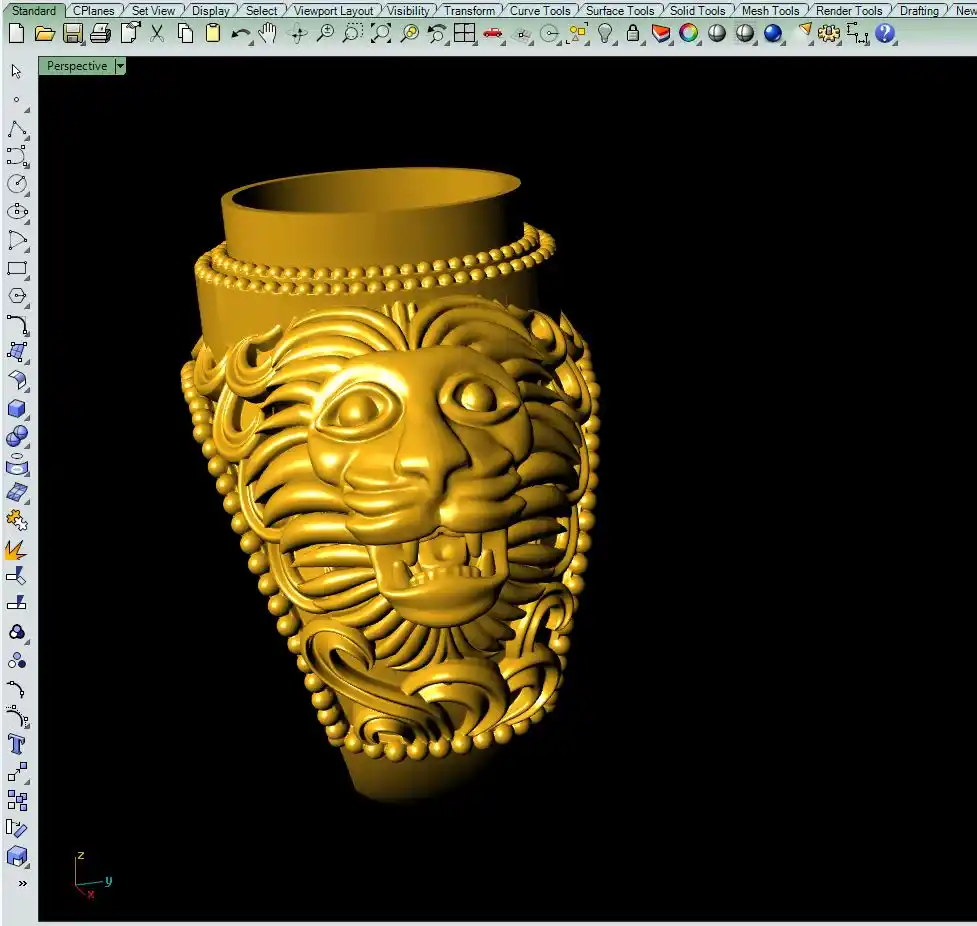Click the Perspective viewport title label
This screenshot has height=926, width=977.
coord(77,66)
